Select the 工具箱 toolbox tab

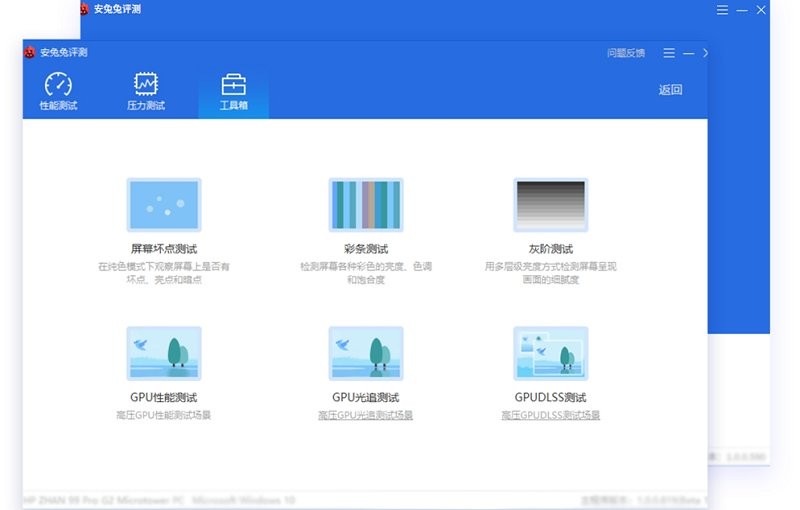pyautogui.click(x=233, y=93)
